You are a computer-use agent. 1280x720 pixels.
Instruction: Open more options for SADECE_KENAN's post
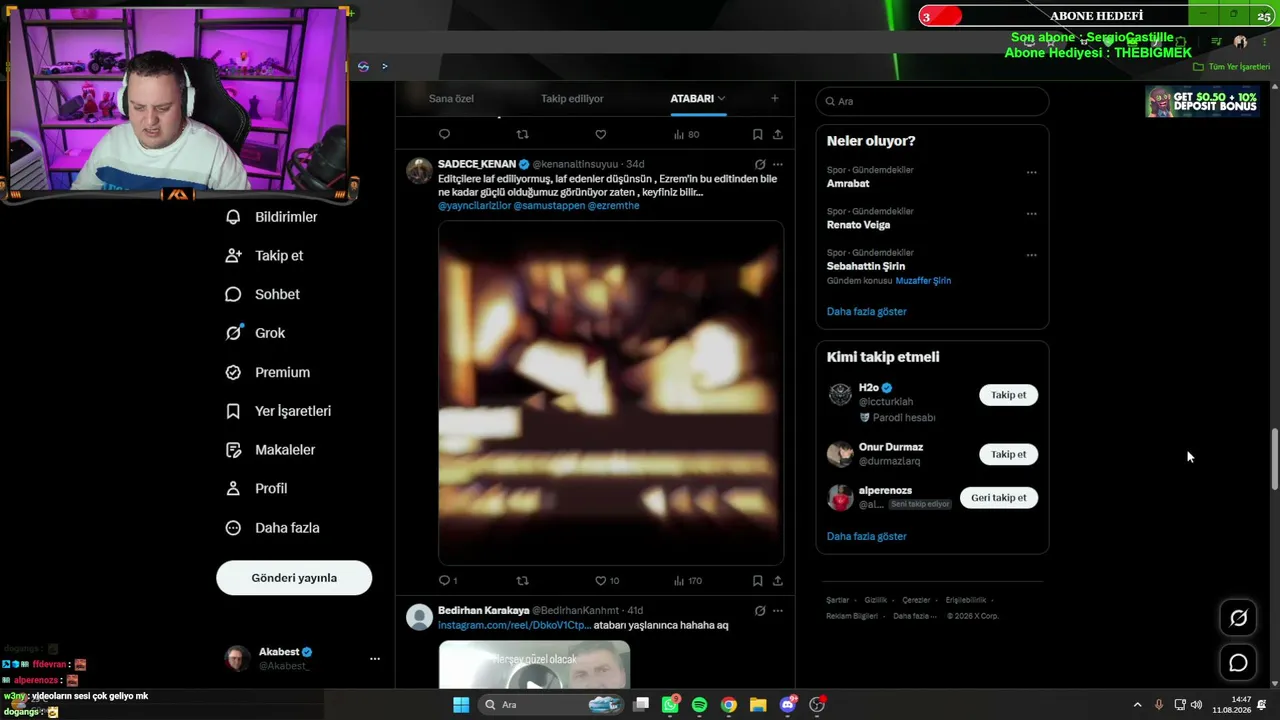point(778,164)
